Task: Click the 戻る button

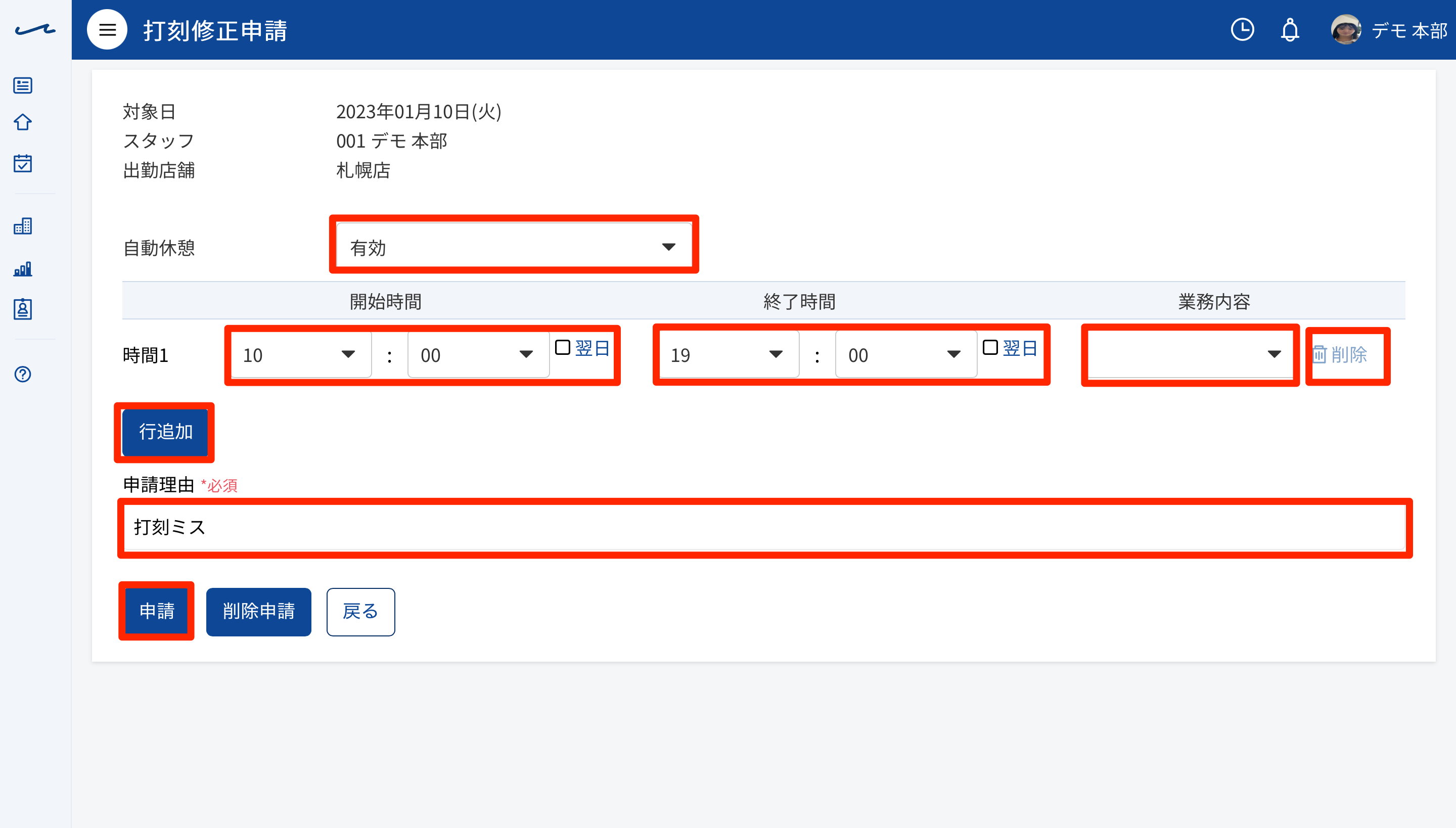Action: click(x=360, y=611)
